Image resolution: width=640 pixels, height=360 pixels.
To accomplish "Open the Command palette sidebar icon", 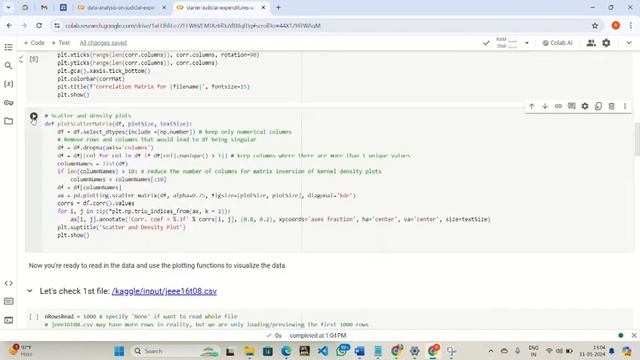I will (8, 301).
